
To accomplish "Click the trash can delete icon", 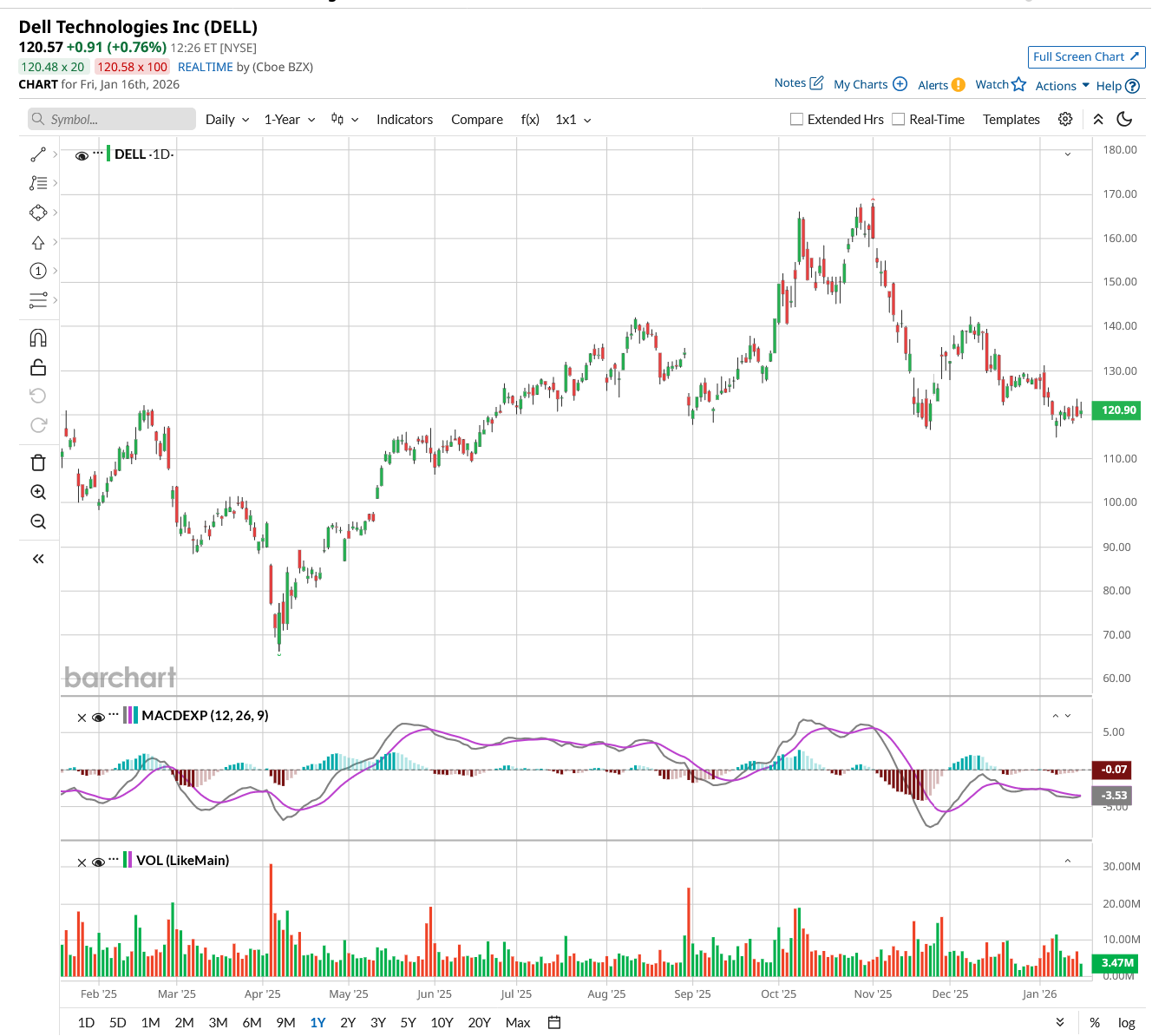I will 38,462.
